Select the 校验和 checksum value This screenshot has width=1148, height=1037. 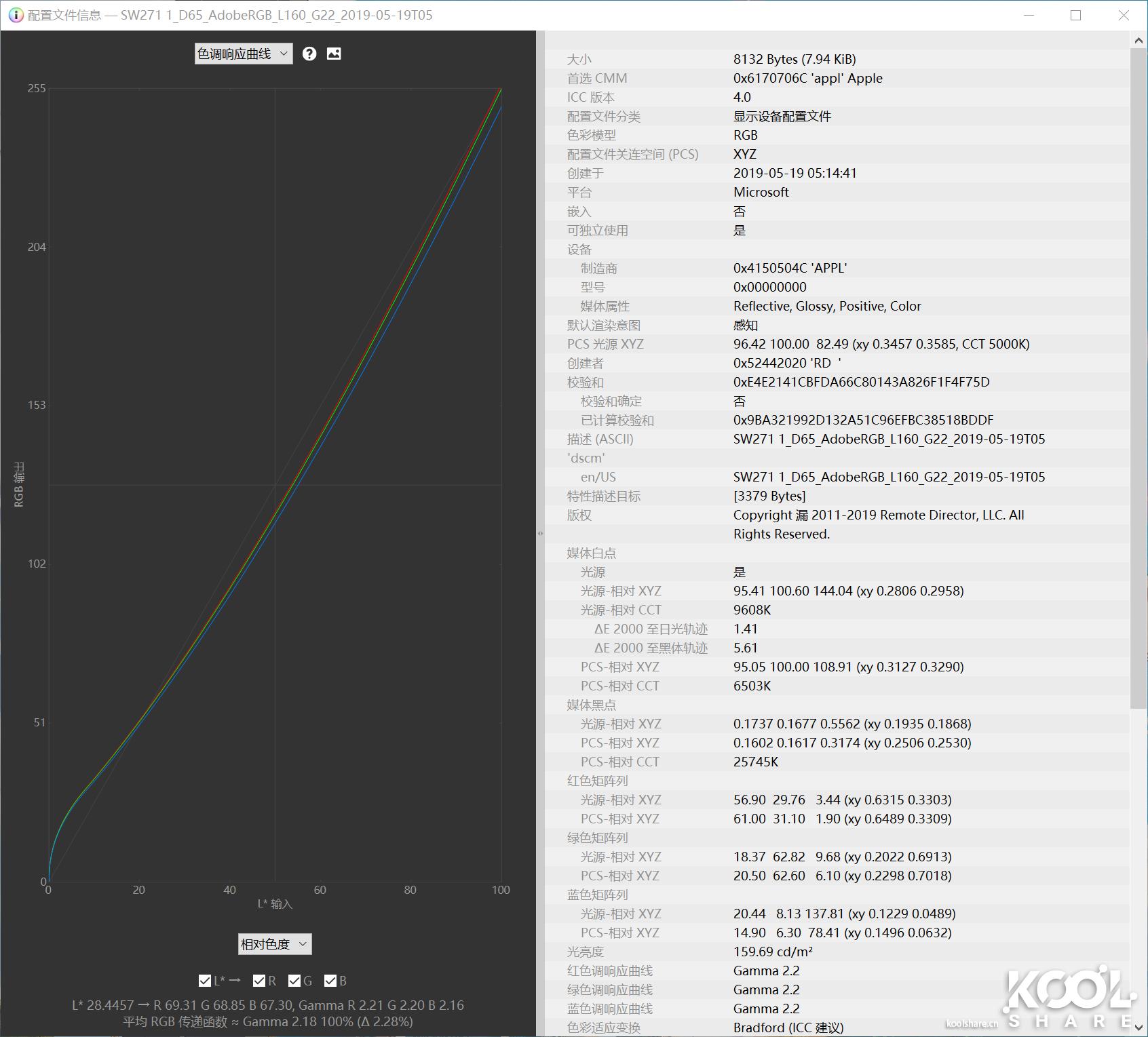click(x=862, y=382)
